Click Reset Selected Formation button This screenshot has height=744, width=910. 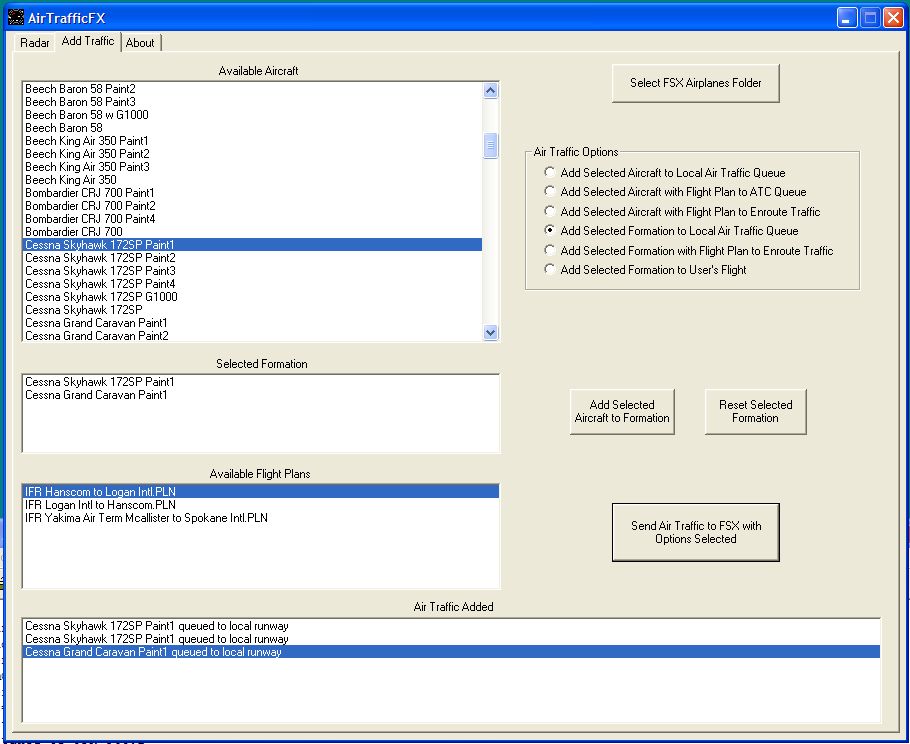pos(755,411)
